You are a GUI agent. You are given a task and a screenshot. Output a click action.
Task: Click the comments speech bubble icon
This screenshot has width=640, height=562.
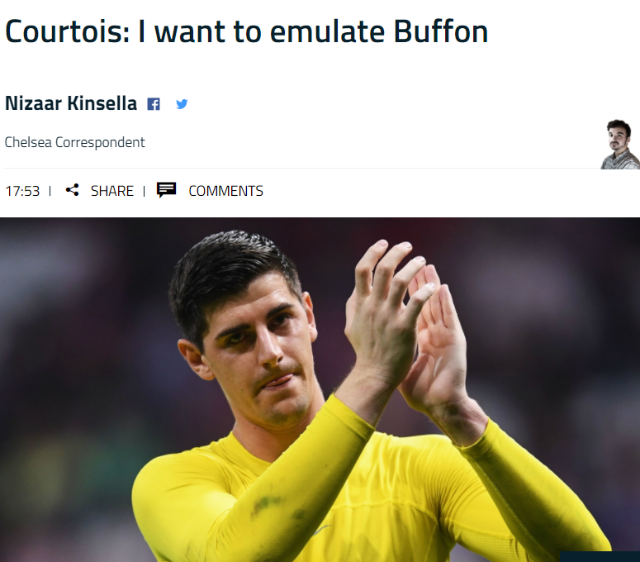pos(166,190)
